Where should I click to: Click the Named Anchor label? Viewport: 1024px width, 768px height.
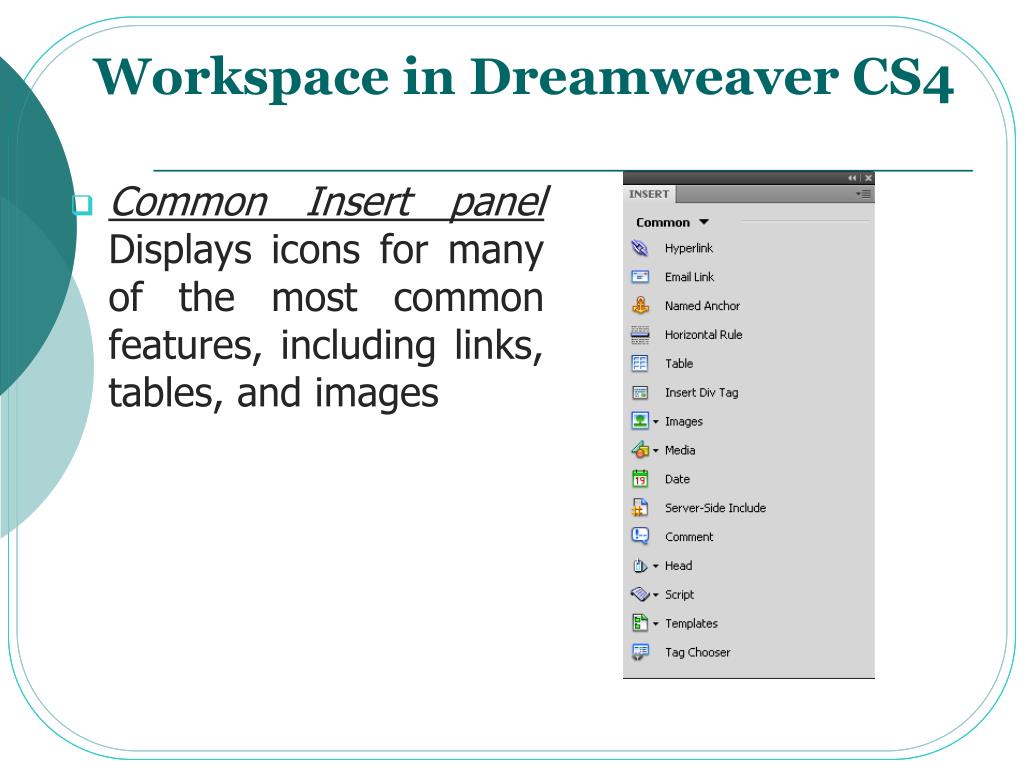click(702, 306)
